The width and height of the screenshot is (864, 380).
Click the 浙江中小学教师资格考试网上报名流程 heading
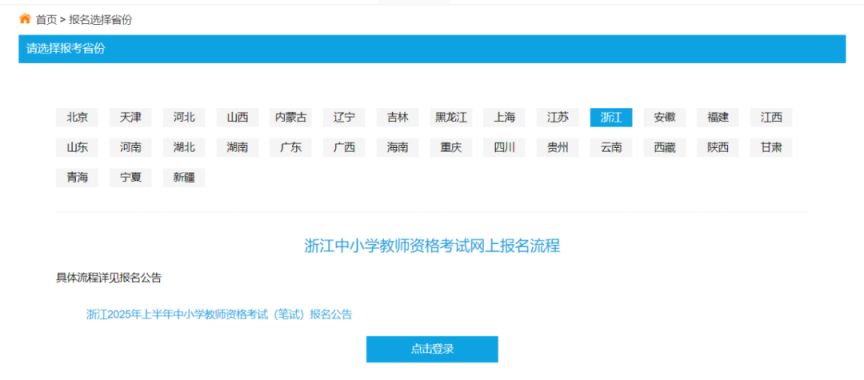point(432,246)
